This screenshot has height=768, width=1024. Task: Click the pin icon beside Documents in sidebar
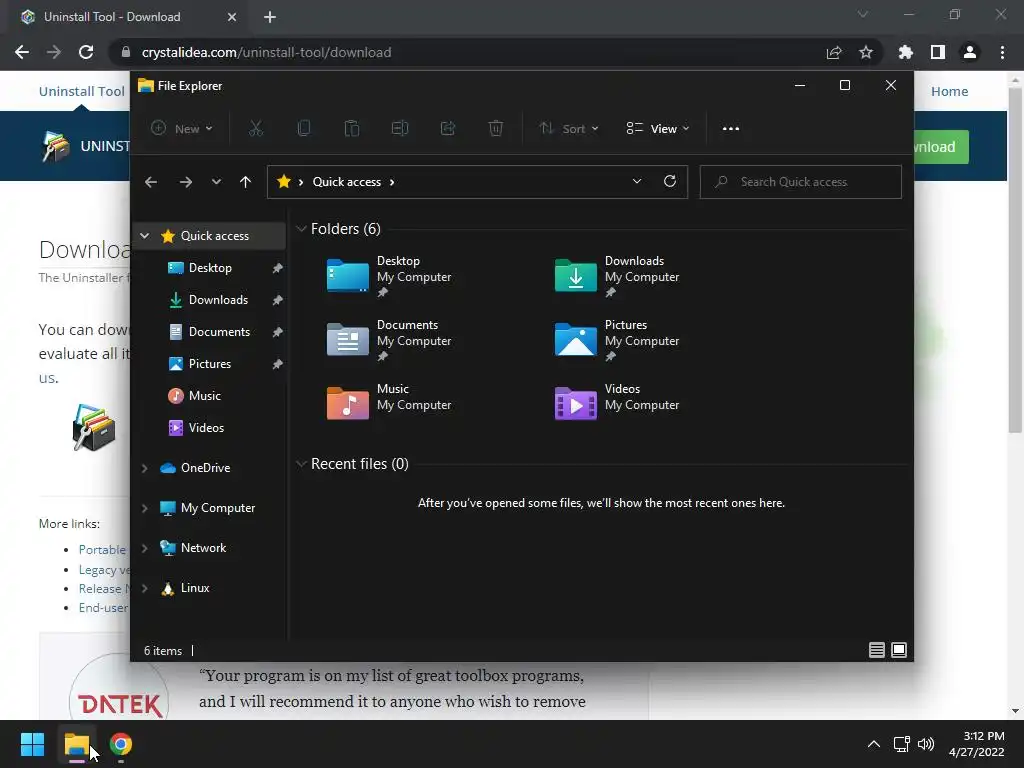pos(278,332)
